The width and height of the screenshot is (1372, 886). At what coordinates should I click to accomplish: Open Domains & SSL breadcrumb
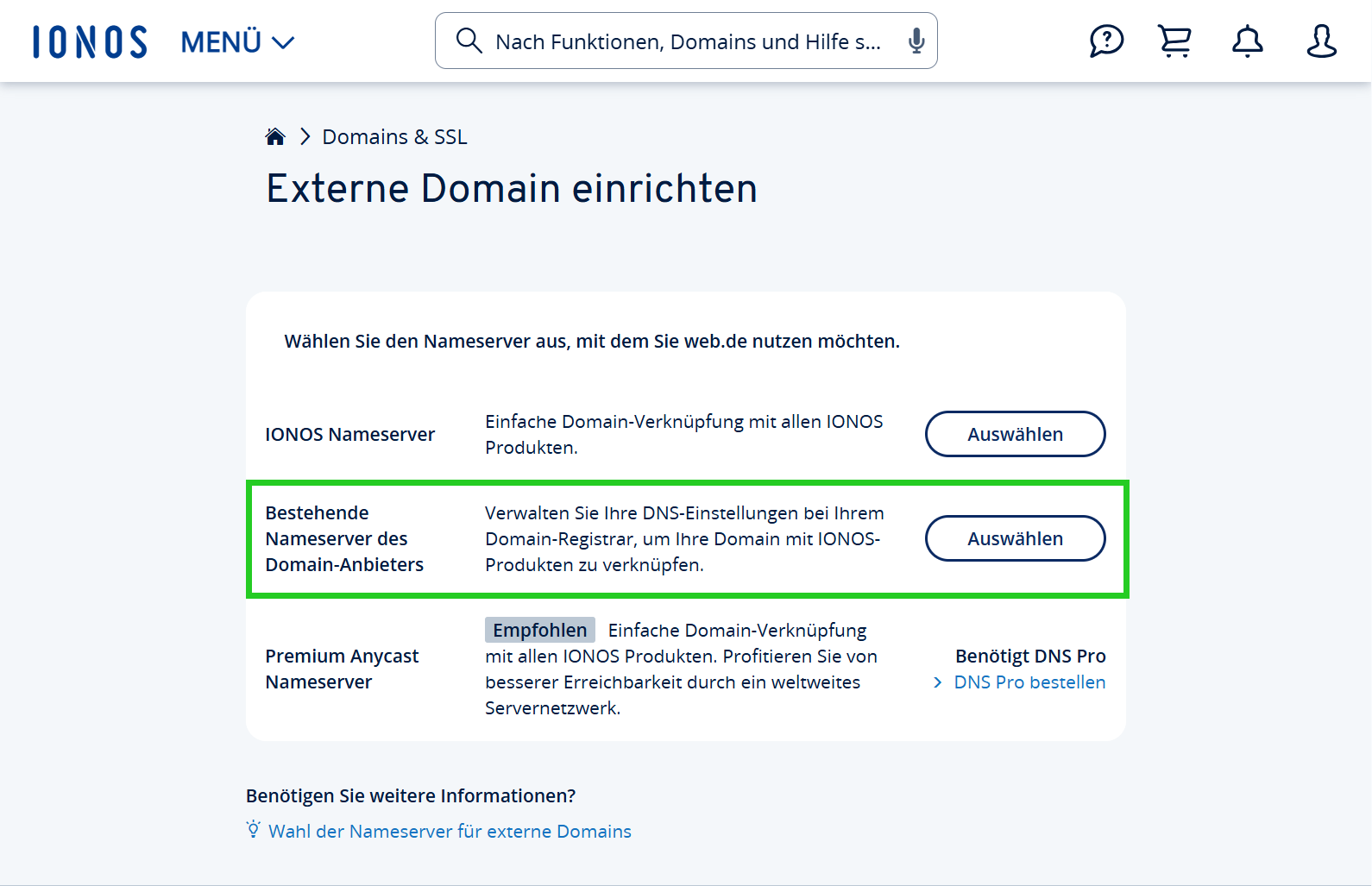(394, 137)
